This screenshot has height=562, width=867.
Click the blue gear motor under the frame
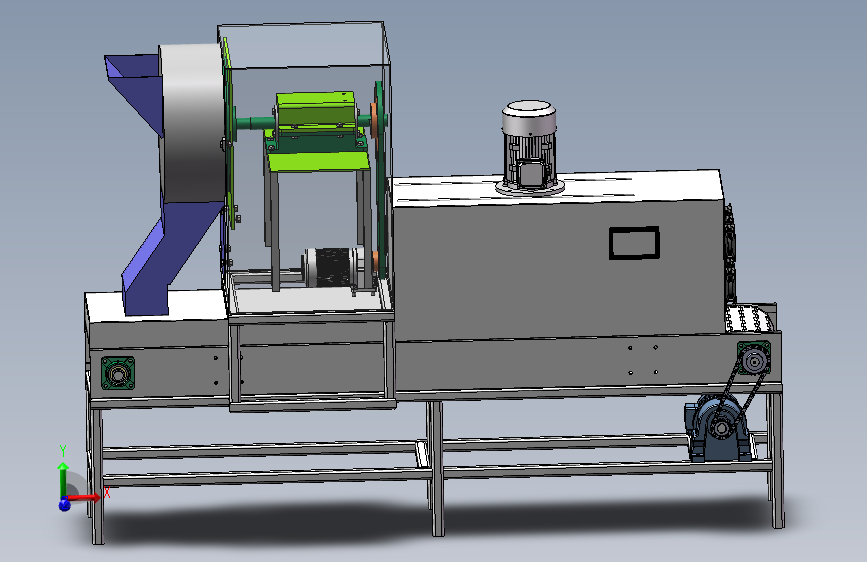(718, 428)
